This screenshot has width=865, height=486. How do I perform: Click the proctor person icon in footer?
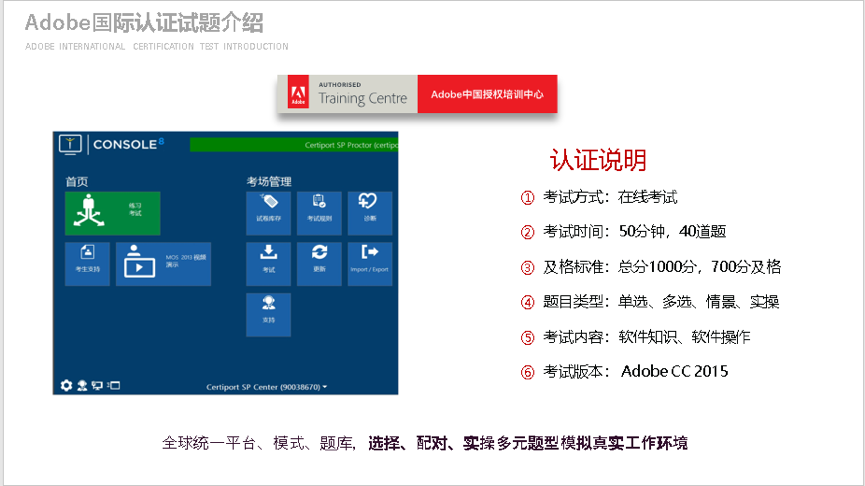82,386
